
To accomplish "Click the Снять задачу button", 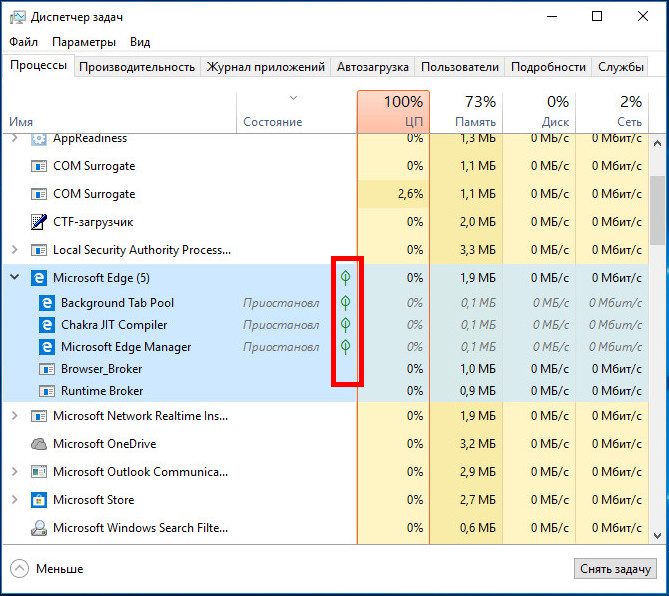I will [x=615, y=569].
